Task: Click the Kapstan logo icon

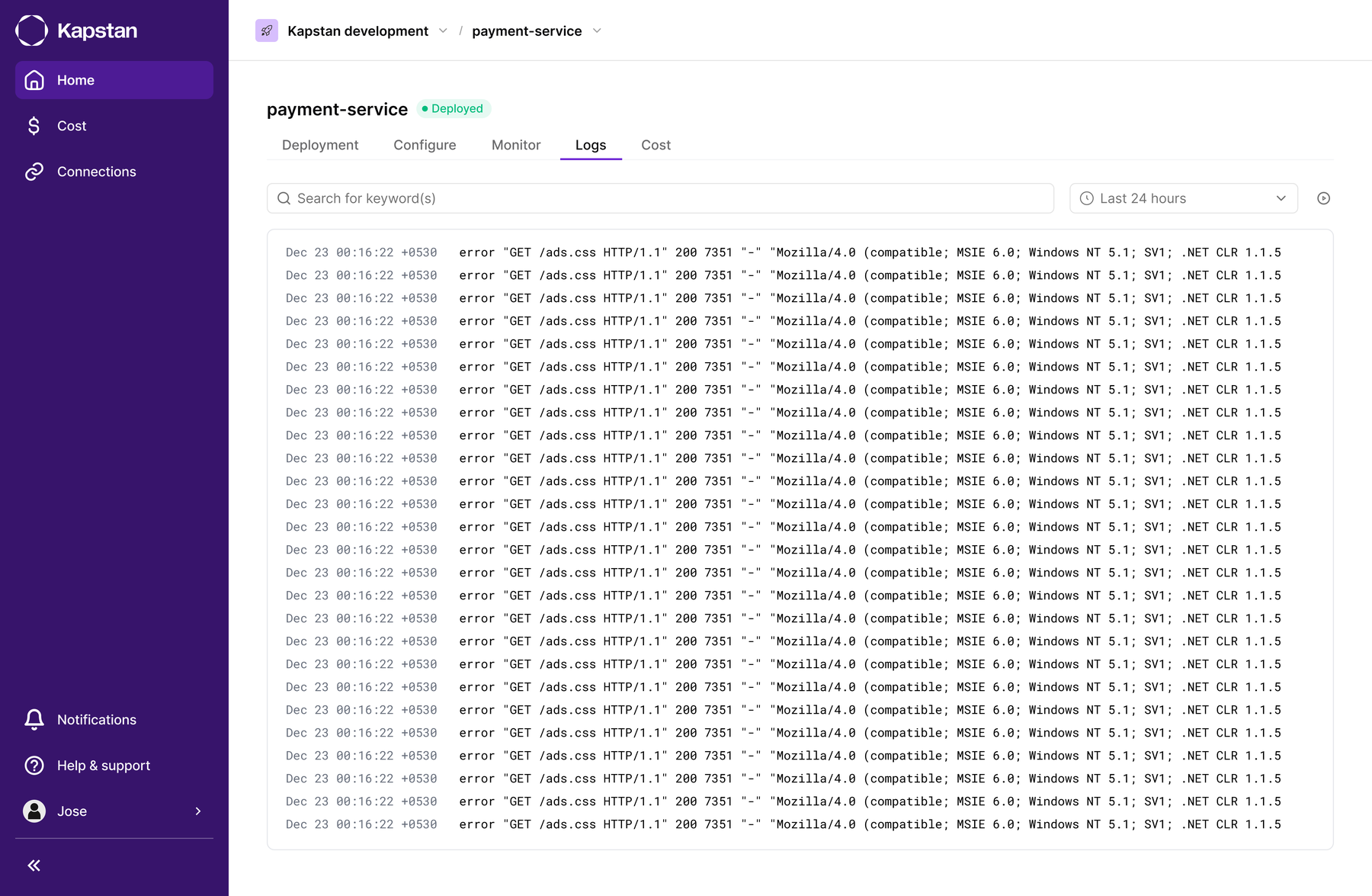Action: coord(32,31)
